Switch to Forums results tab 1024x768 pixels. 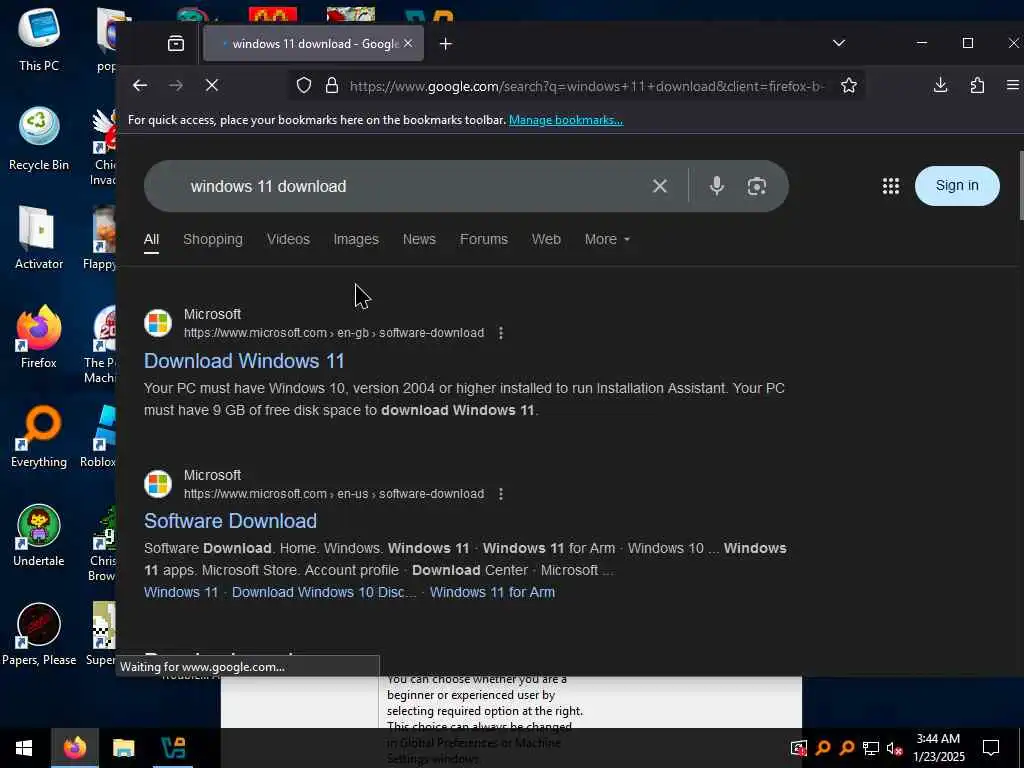(x=483, y=240)
